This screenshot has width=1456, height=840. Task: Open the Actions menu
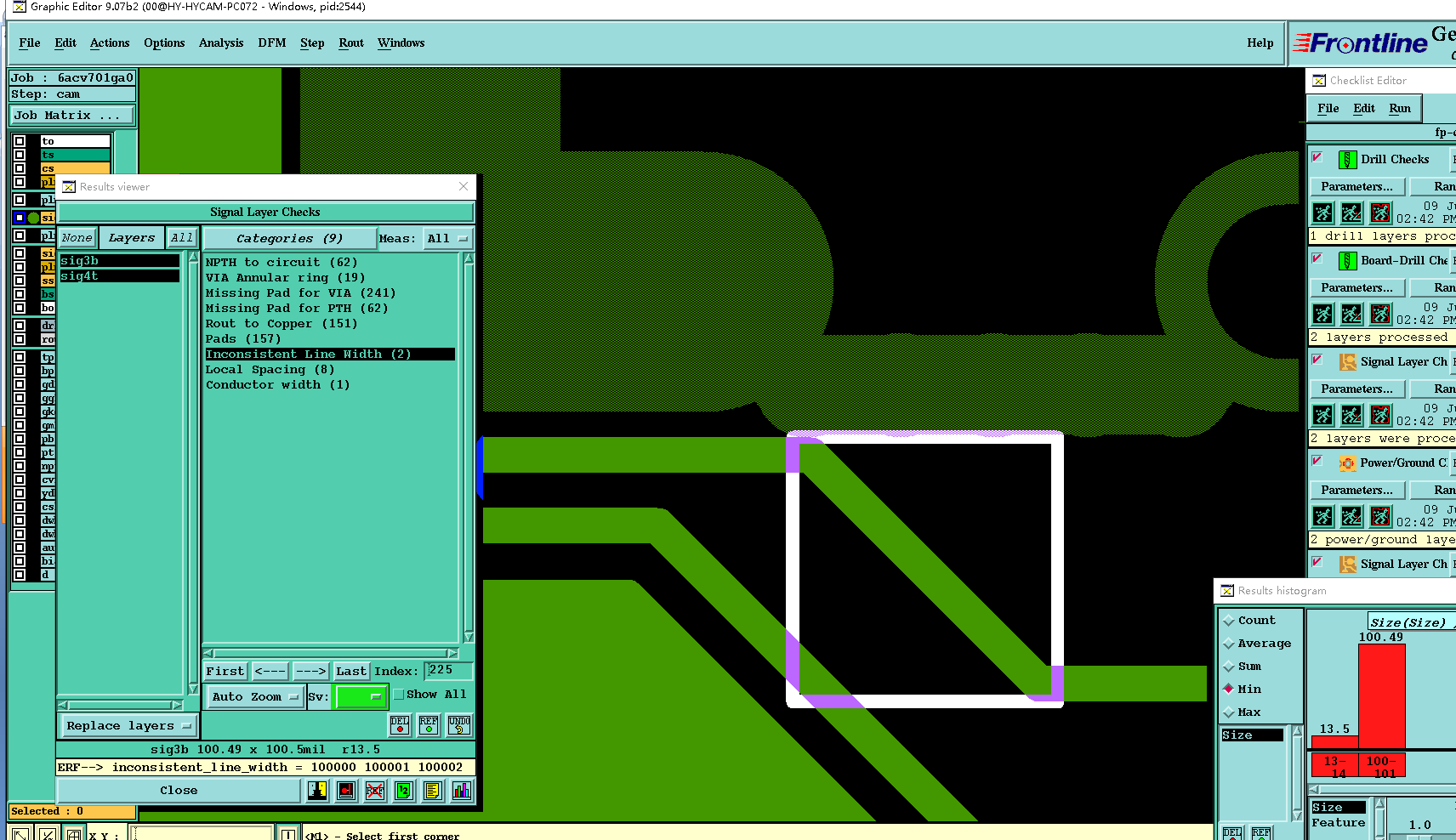tap(110, 43)
